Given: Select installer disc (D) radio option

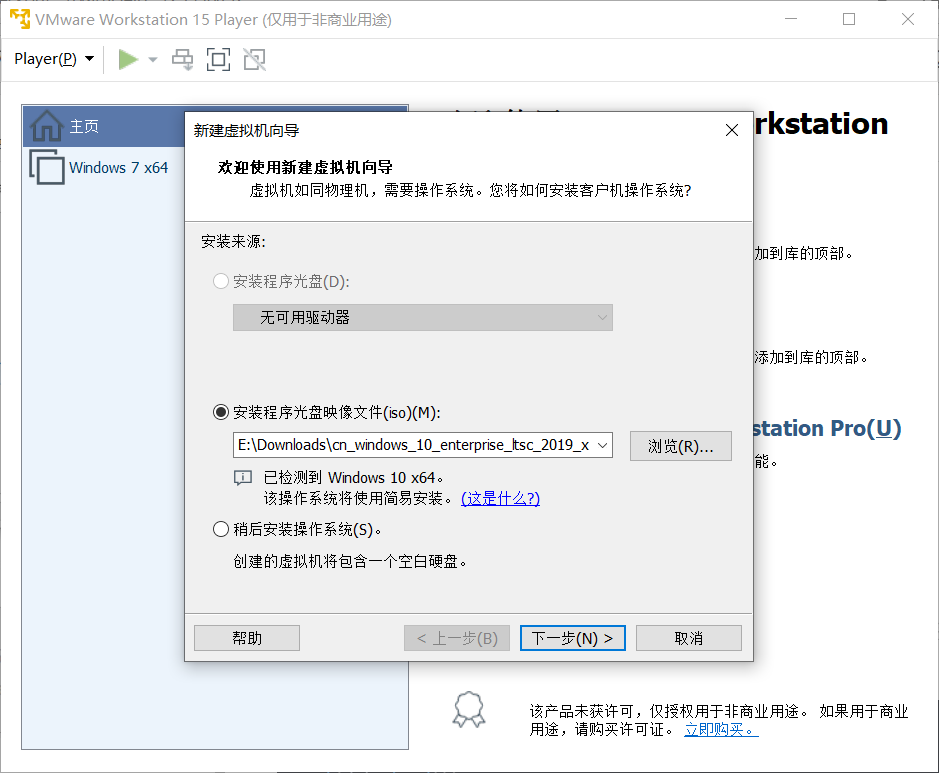Looking at the screenshot, I should (221, 281).
